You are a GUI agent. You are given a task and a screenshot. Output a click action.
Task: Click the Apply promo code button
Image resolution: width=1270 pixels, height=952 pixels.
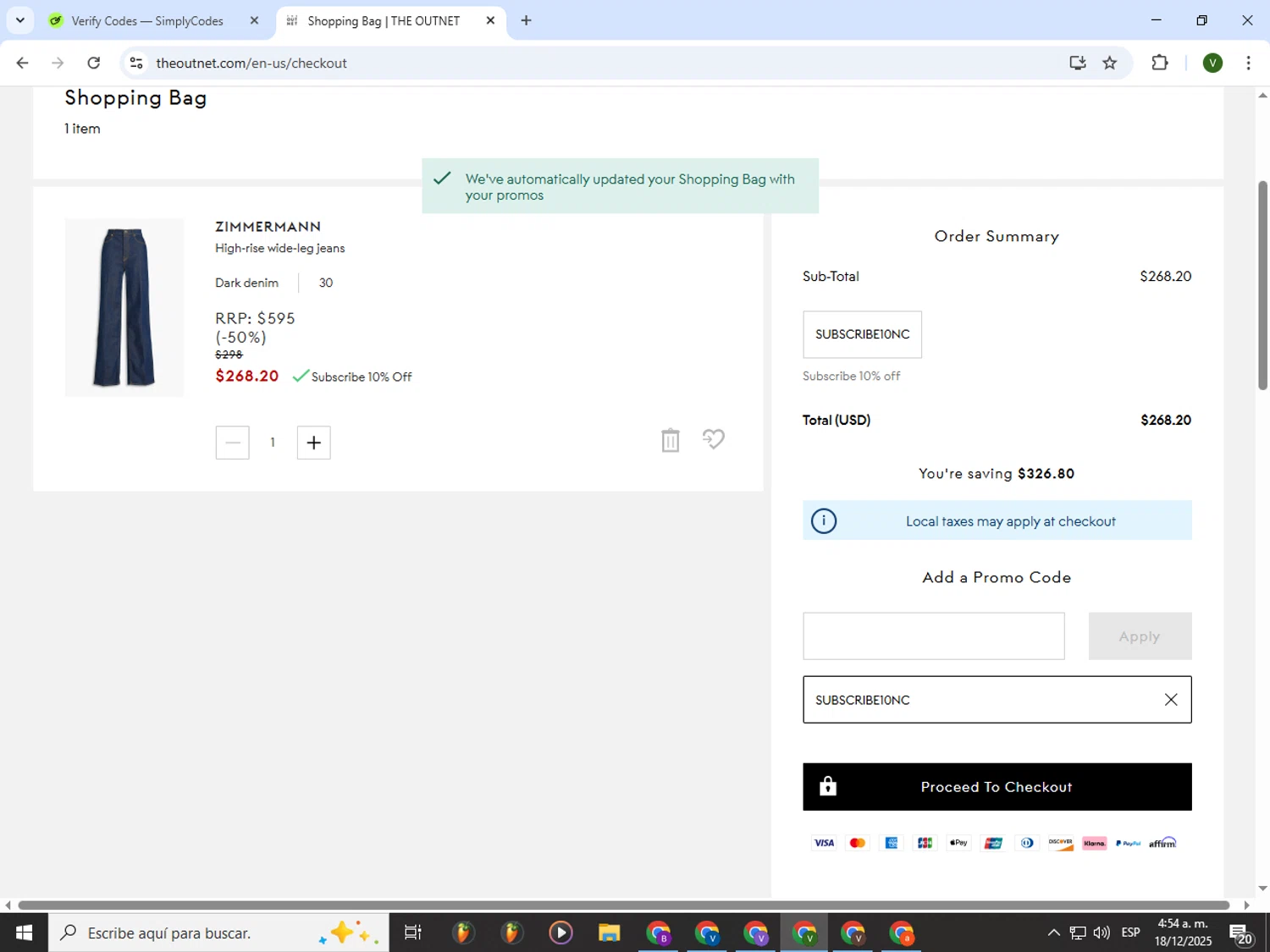[x=1140, y=636]
